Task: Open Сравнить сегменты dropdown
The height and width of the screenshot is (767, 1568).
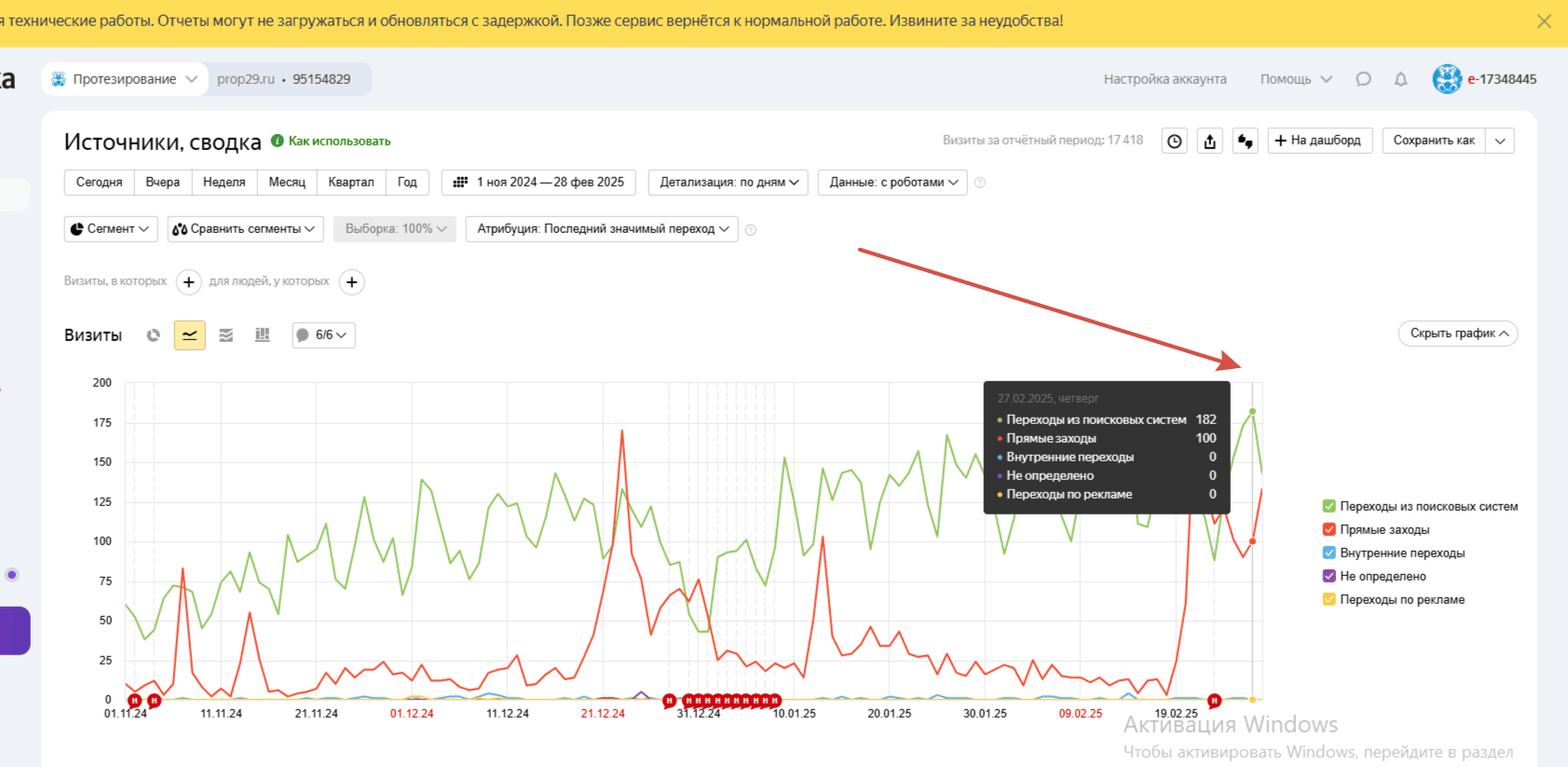Action: [245, 229]
